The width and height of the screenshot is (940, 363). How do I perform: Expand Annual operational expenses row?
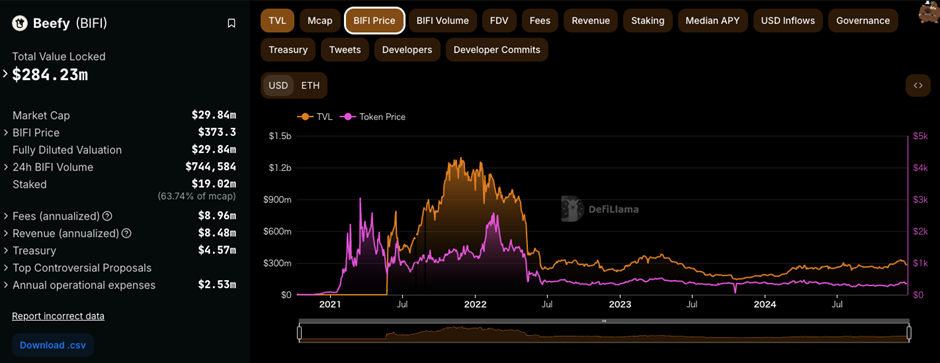6,285
